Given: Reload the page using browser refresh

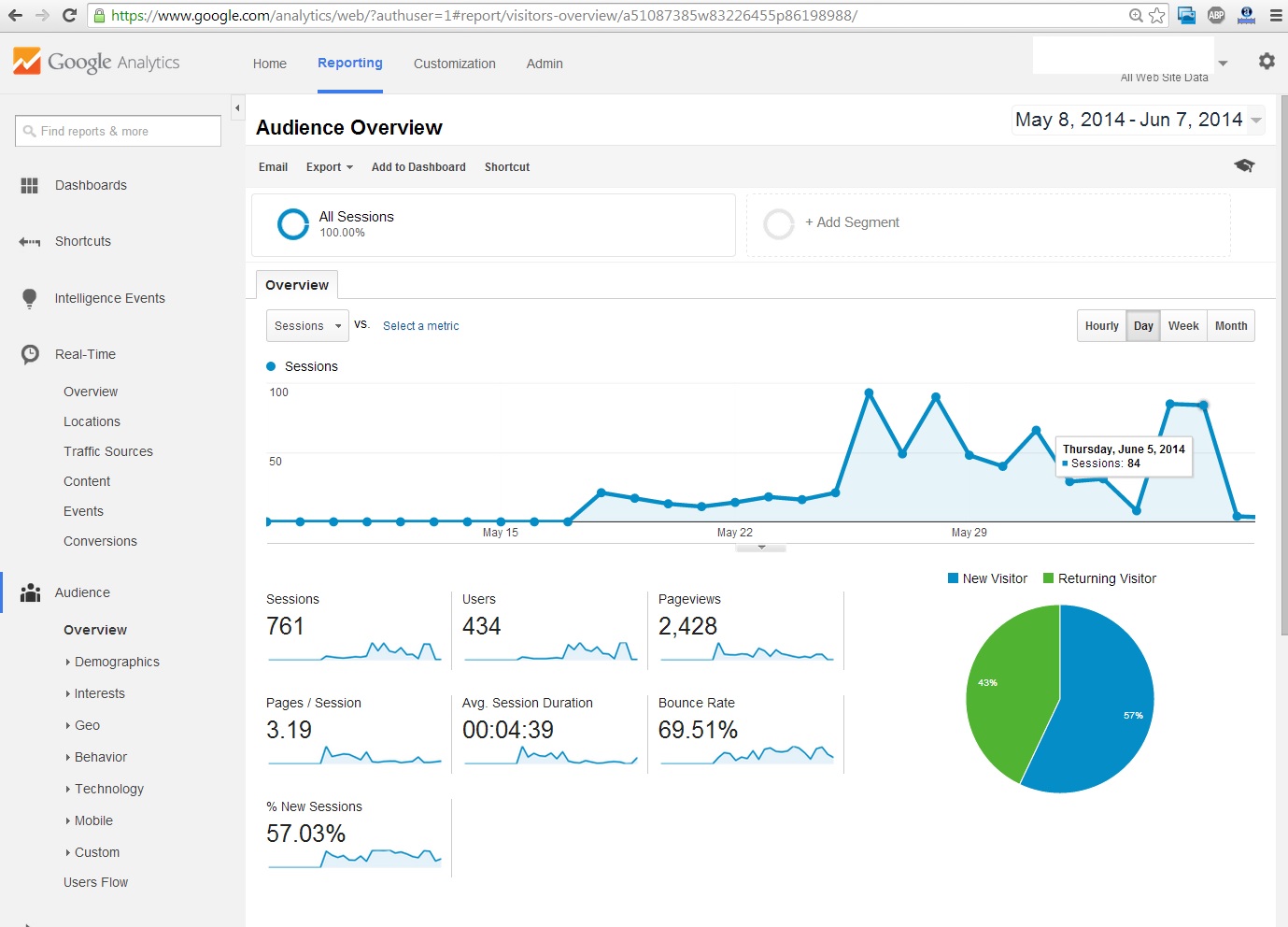Looking at the screenshot, I should click(x=69, y=15).
